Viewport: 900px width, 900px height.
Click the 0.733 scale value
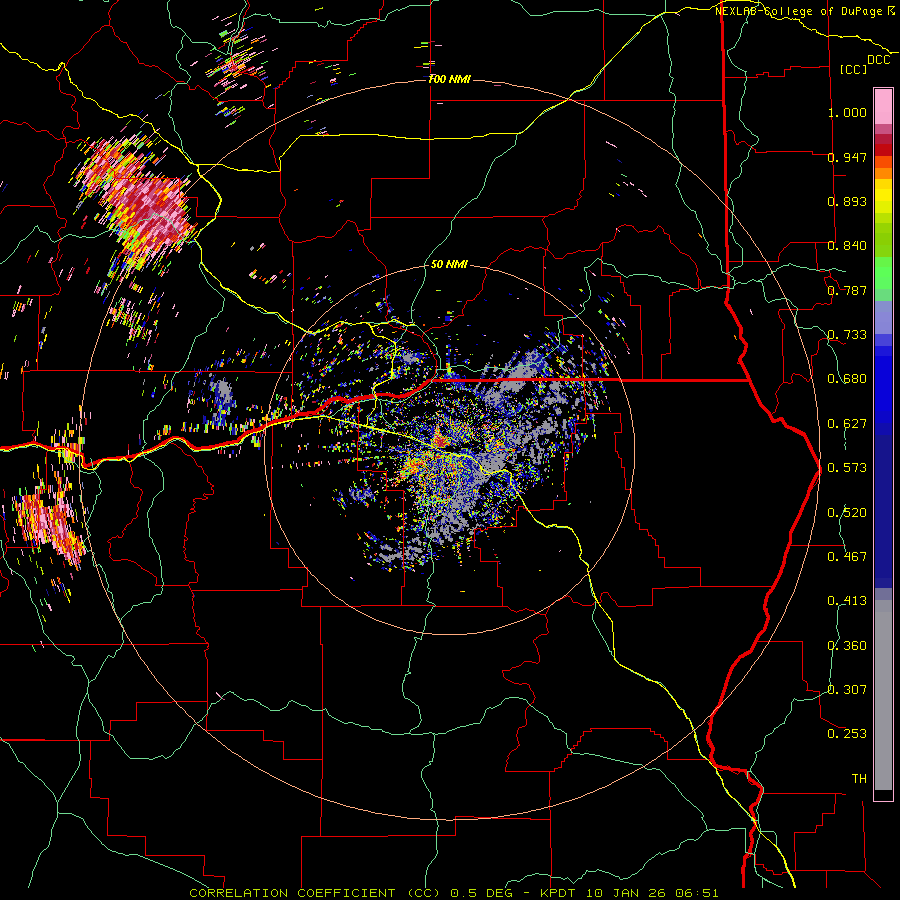tap(847, 335)
